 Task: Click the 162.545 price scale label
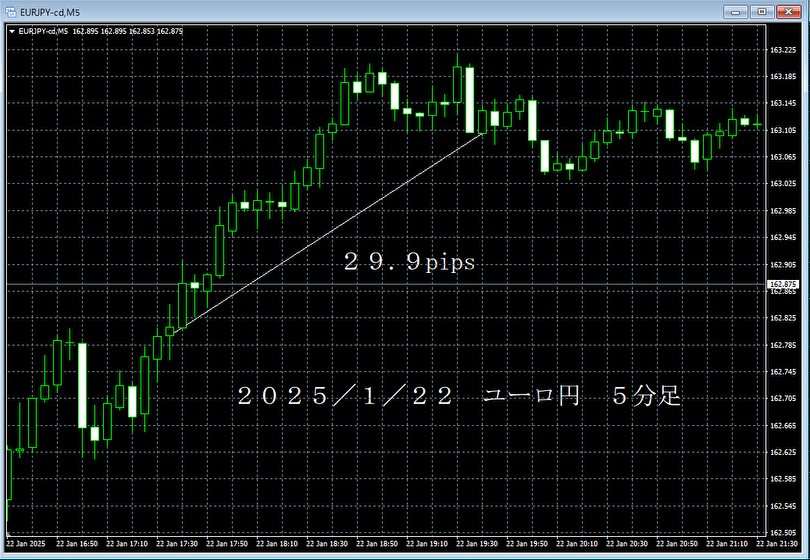coord(783,506)
